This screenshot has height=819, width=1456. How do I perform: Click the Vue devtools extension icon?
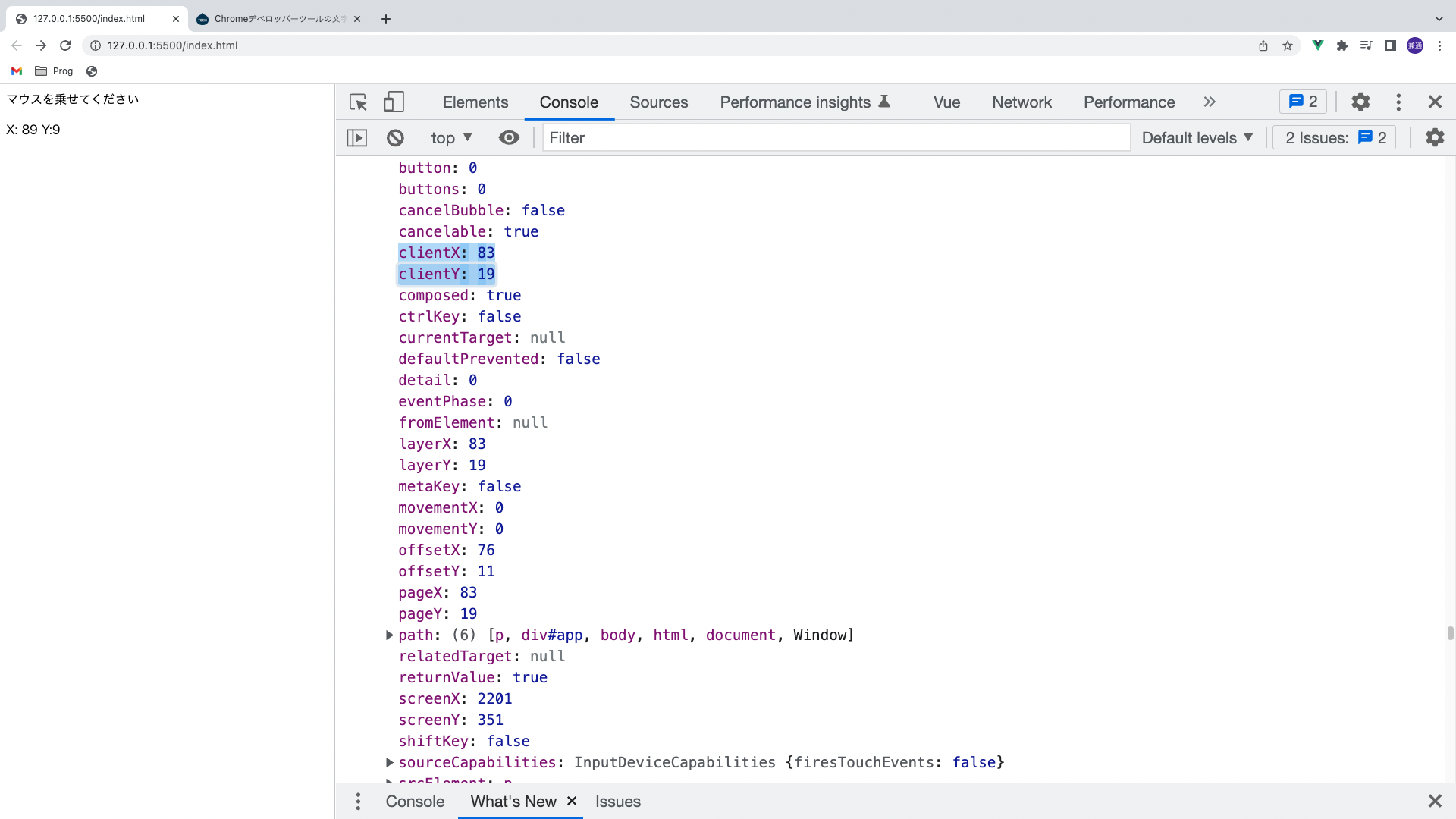click(1318, 45)
